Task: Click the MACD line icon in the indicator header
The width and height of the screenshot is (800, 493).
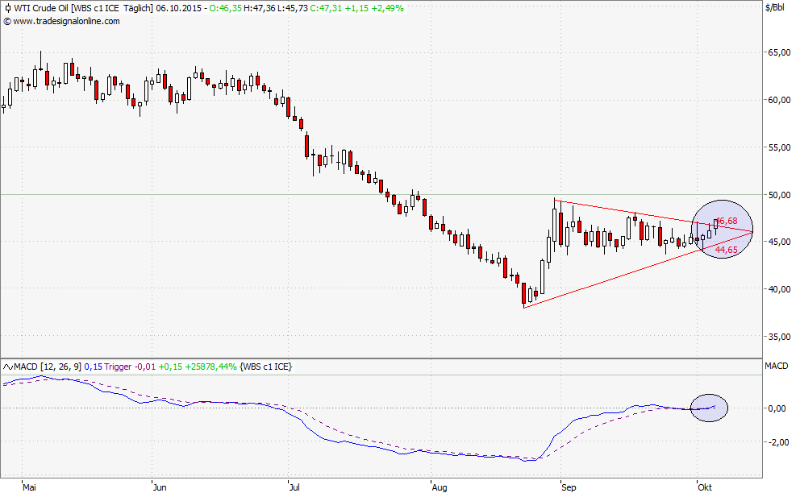Action: 8,368
